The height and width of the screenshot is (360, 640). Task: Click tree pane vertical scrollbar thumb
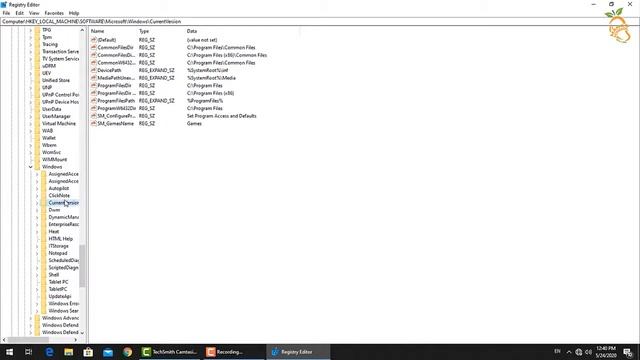click(x=82, y=266)
